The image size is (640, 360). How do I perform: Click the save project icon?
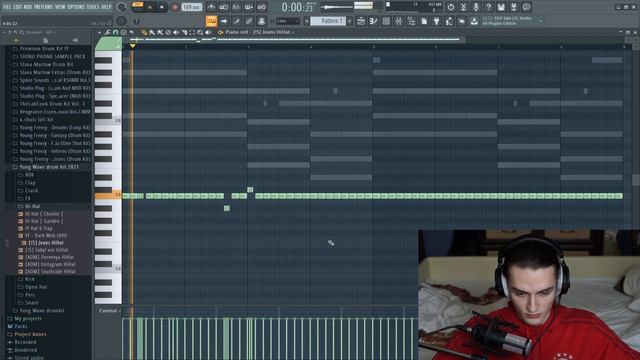(501, 7)
